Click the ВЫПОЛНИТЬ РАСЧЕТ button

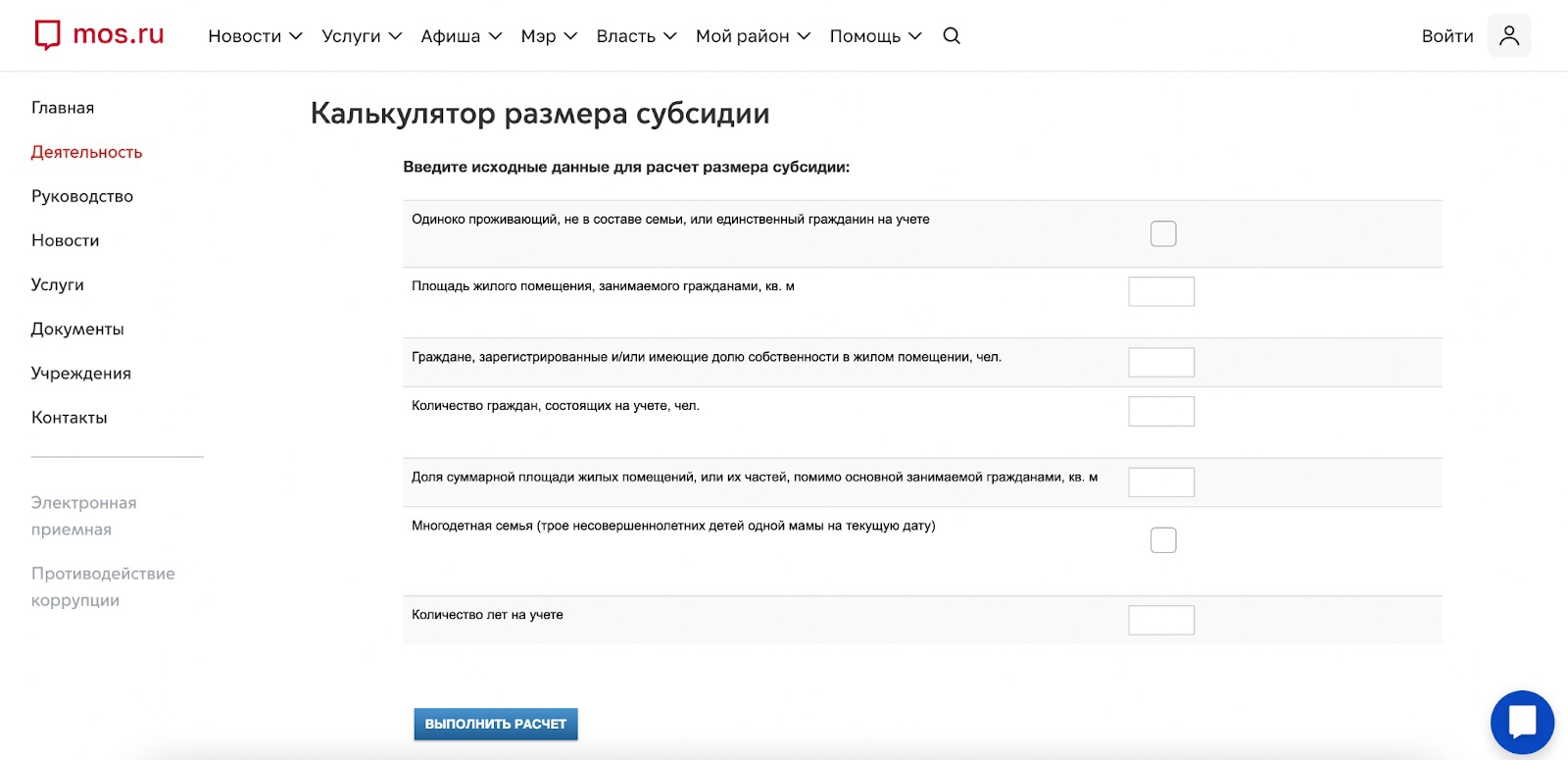[x=496, y=724]
